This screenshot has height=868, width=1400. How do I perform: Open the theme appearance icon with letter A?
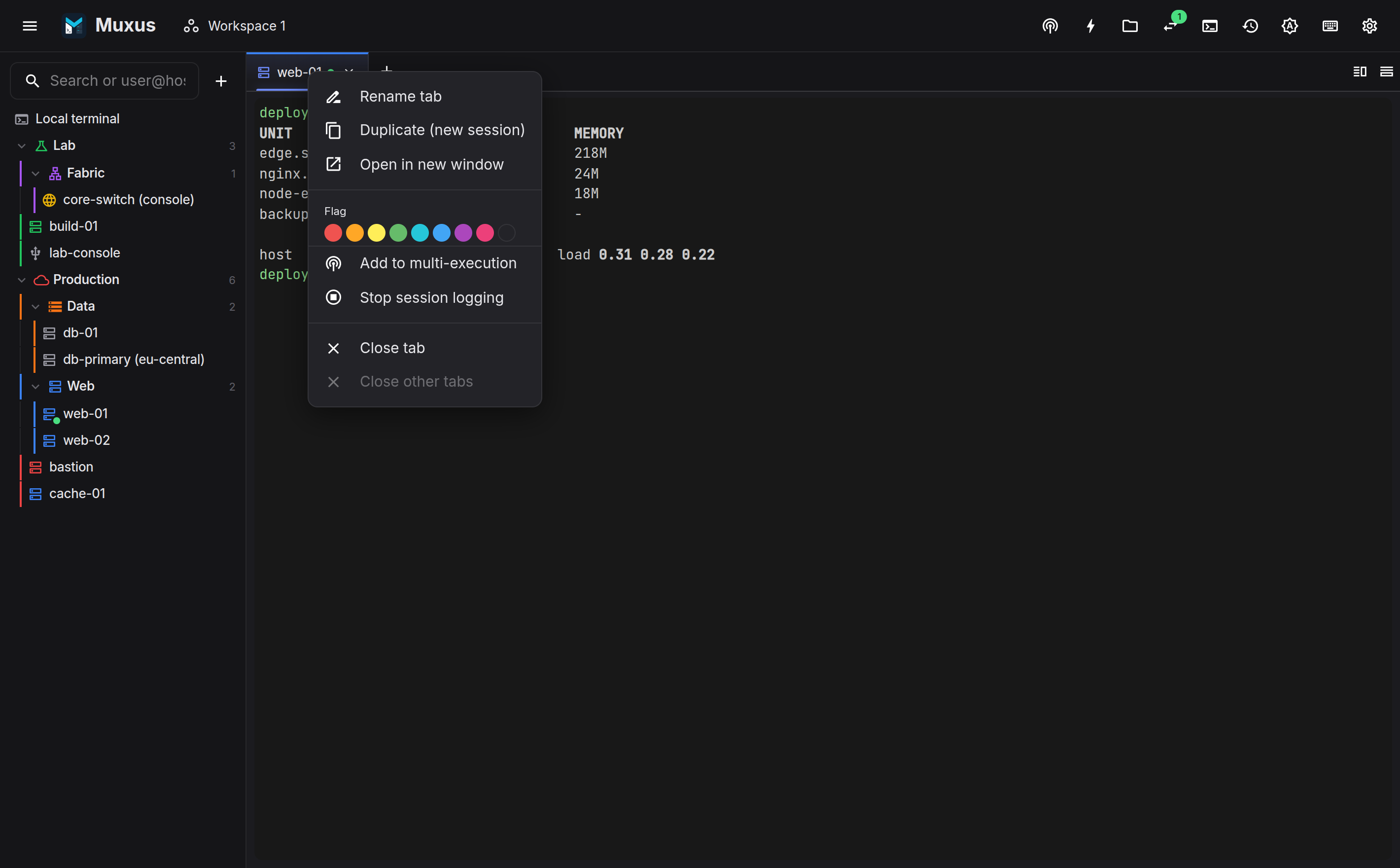(x=1290, y=26)
